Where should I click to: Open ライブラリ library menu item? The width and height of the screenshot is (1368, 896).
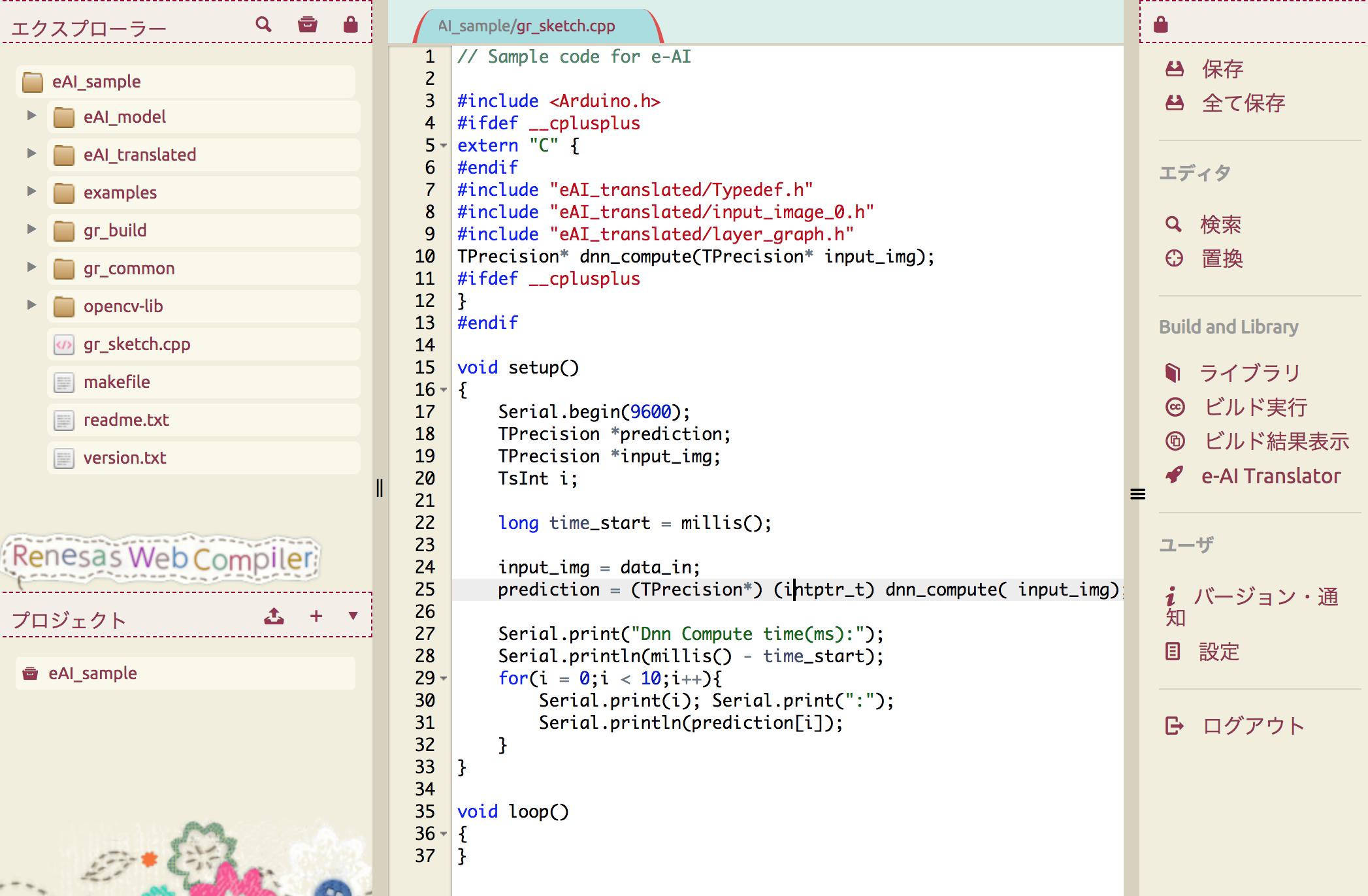(x=1249, y=373)
